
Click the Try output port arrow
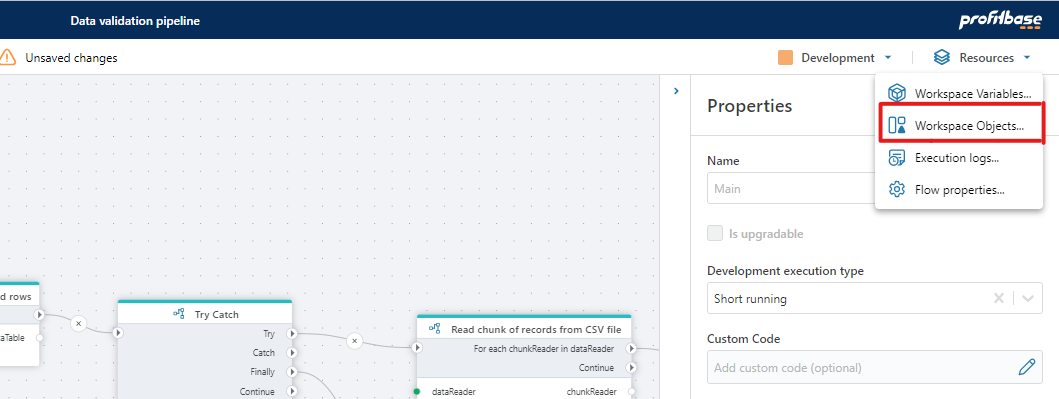click(x=292, y=334)
